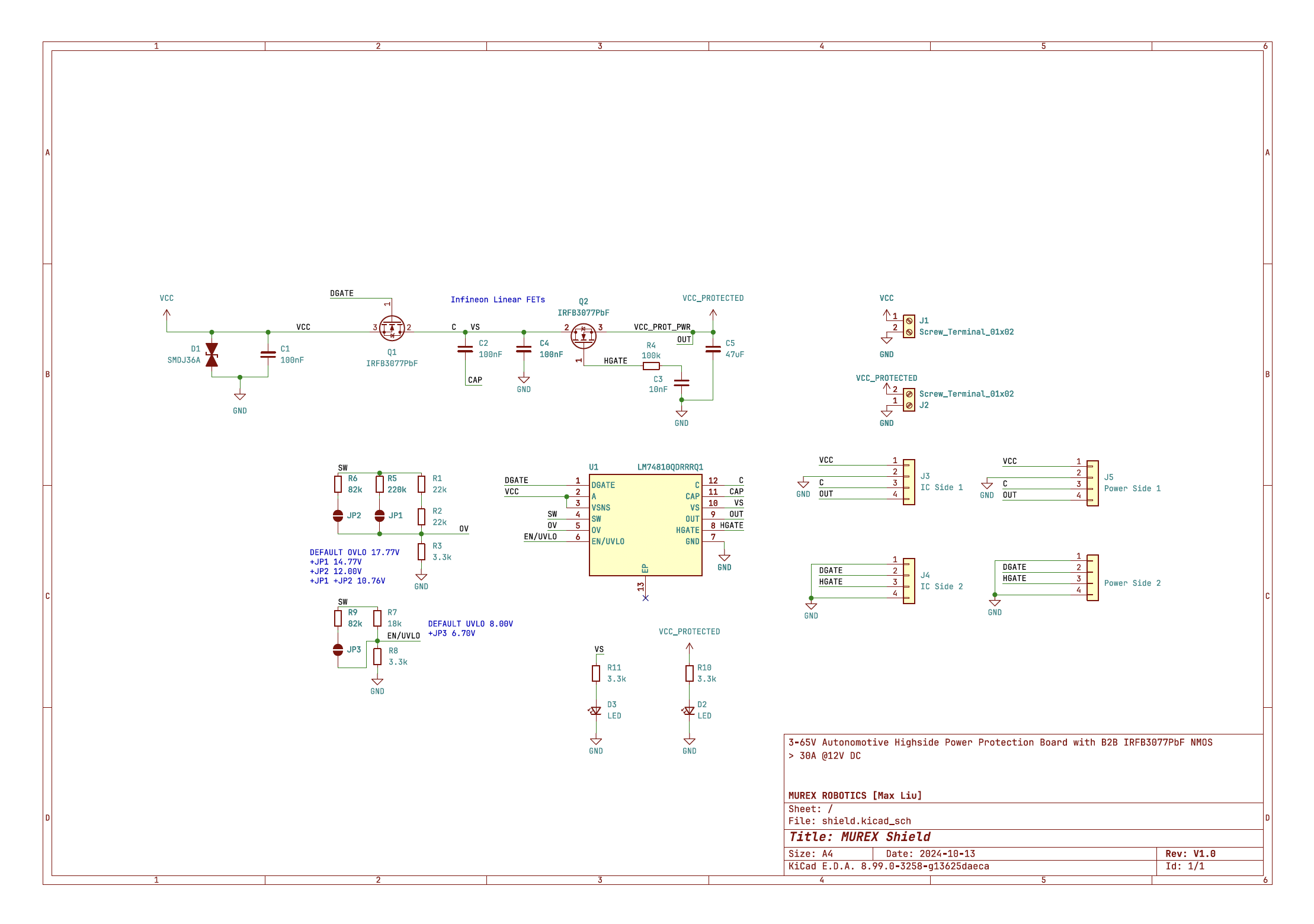Click the 'DGATE' label above Q1
Viewport: 1314px width, 924px height.
tap(342, 293)
